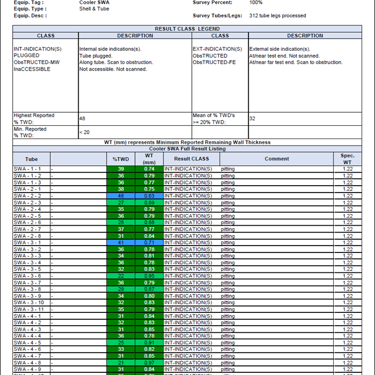Screen dimensions: 375x375
Task: Select tube cell 'SWA - 3 - 8'
Action: (32, 289)
